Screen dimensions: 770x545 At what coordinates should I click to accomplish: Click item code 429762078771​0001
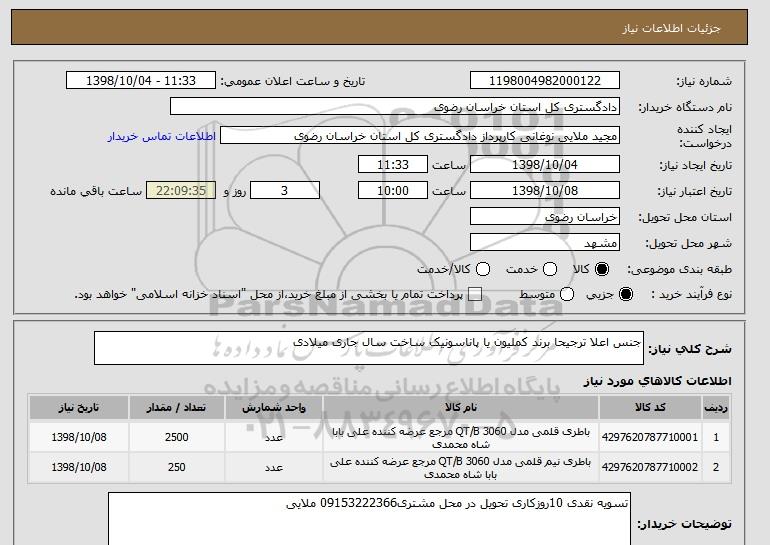click(x=650, y=437)
